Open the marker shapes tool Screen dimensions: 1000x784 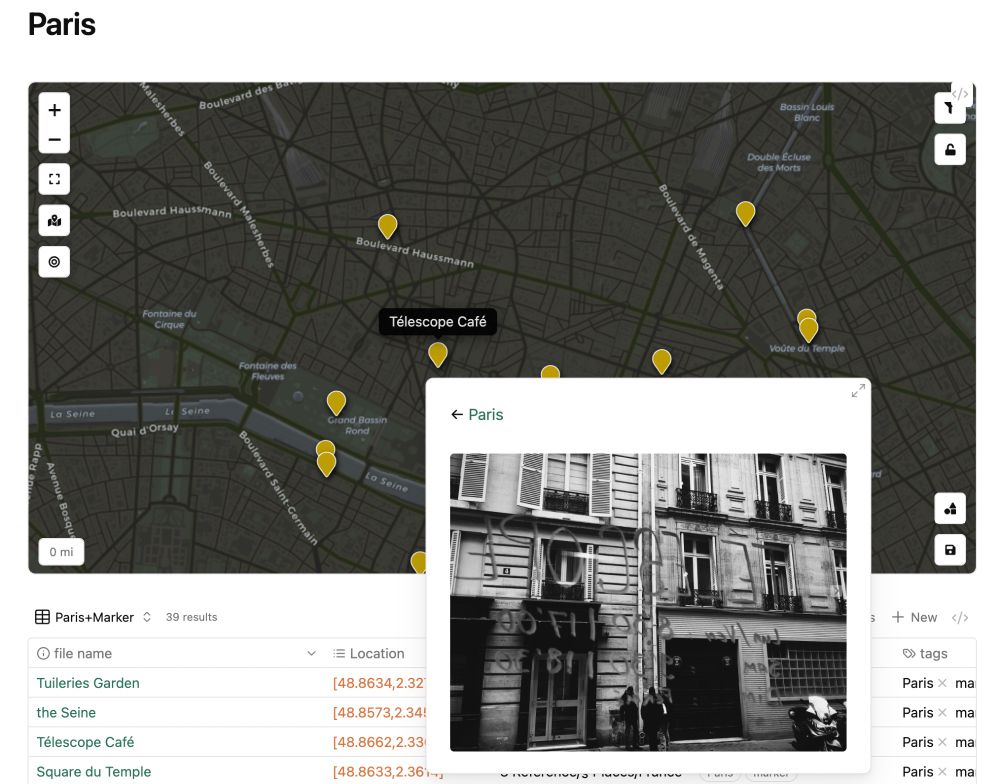click(x=949, y=508)
